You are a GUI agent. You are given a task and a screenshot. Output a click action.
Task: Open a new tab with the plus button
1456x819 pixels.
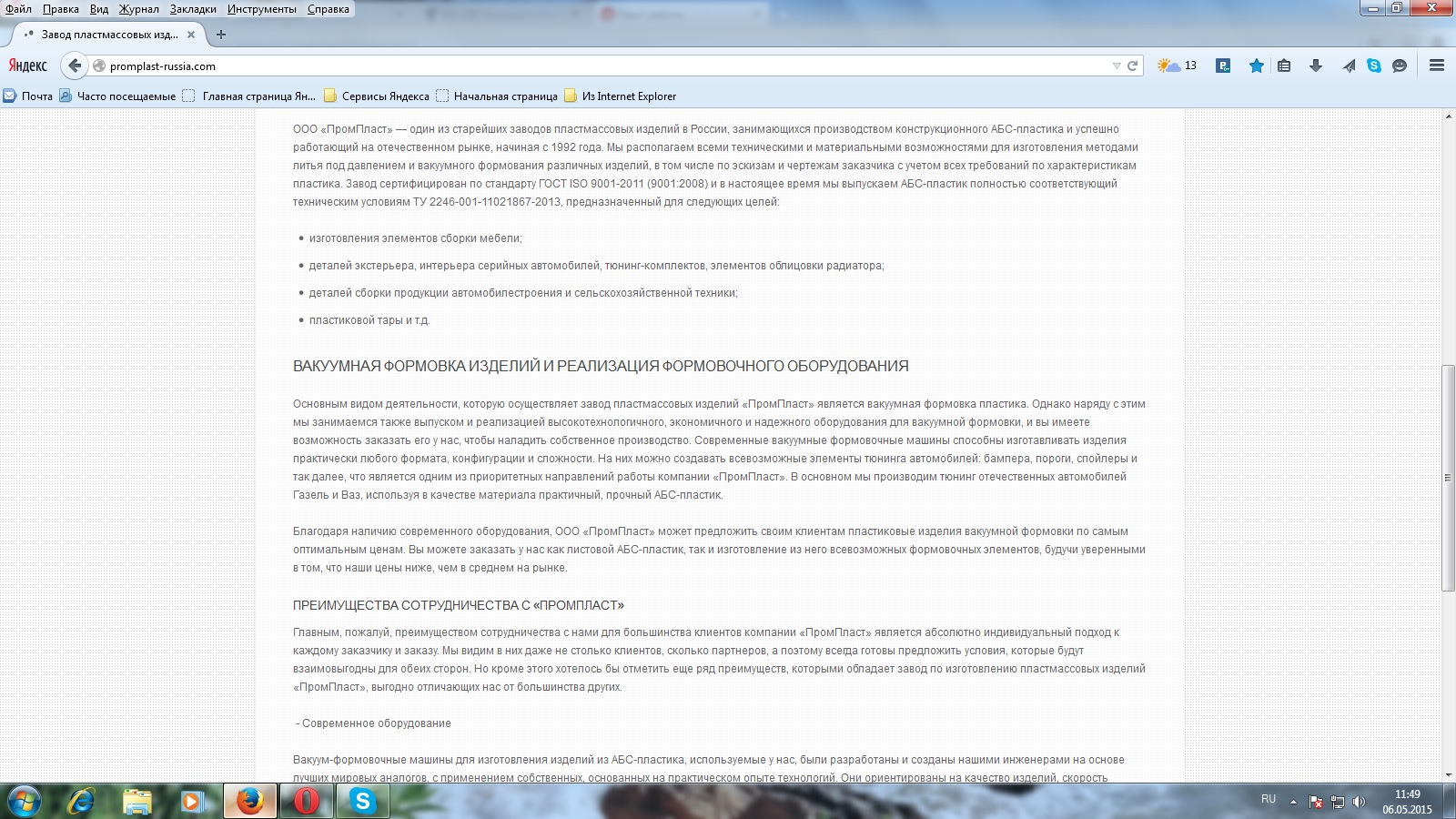tap(221, 35)
